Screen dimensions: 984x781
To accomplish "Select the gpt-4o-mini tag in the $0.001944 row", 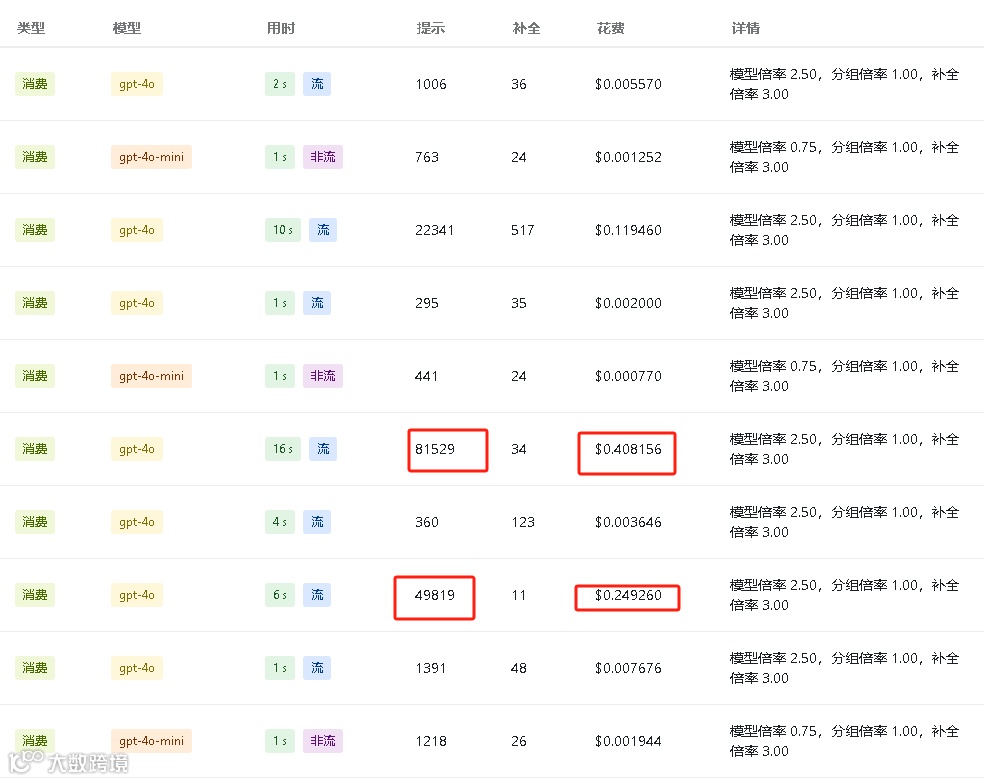I will click(x=151, y=741).
